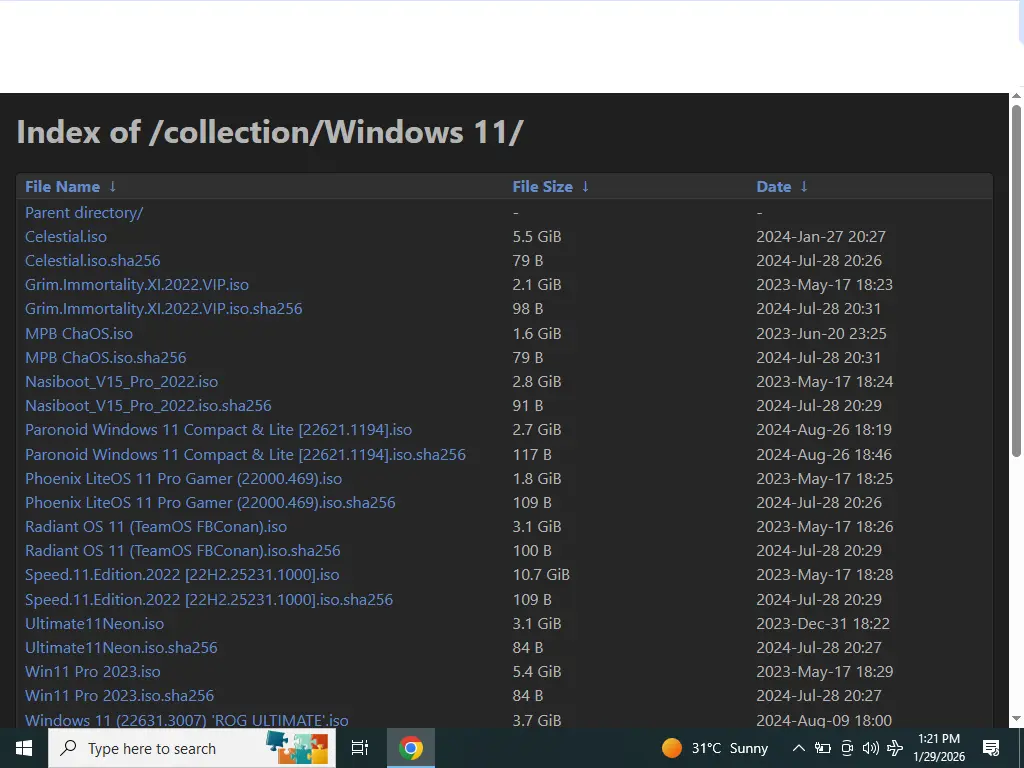This screenshot has height=768, width=1024.
Task: Select the date '2024-Jan-27 20:27'
Action: (x=820, y=236)
